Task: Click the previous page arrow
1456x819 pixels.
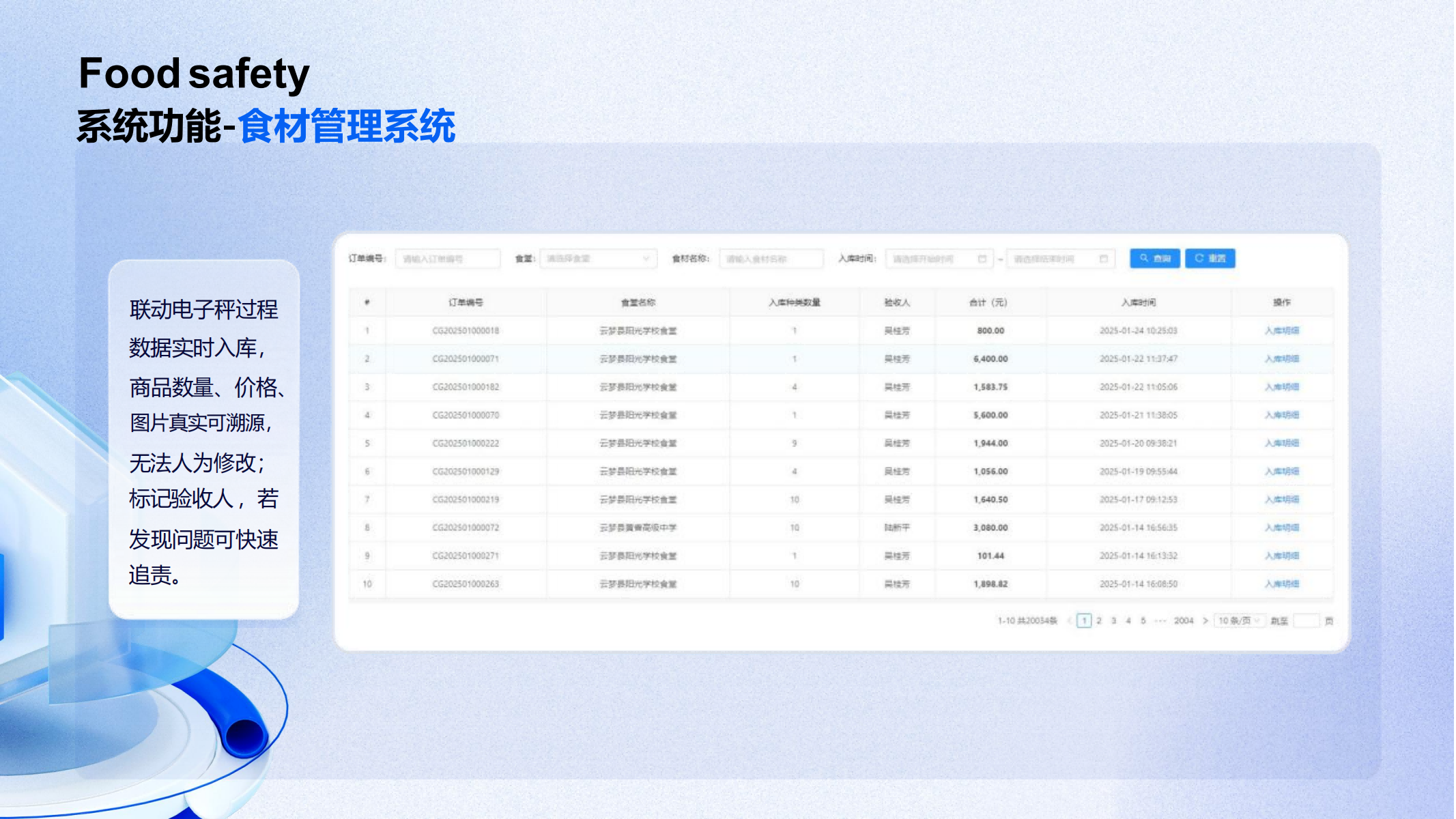Action: [x=1068, y=620]
